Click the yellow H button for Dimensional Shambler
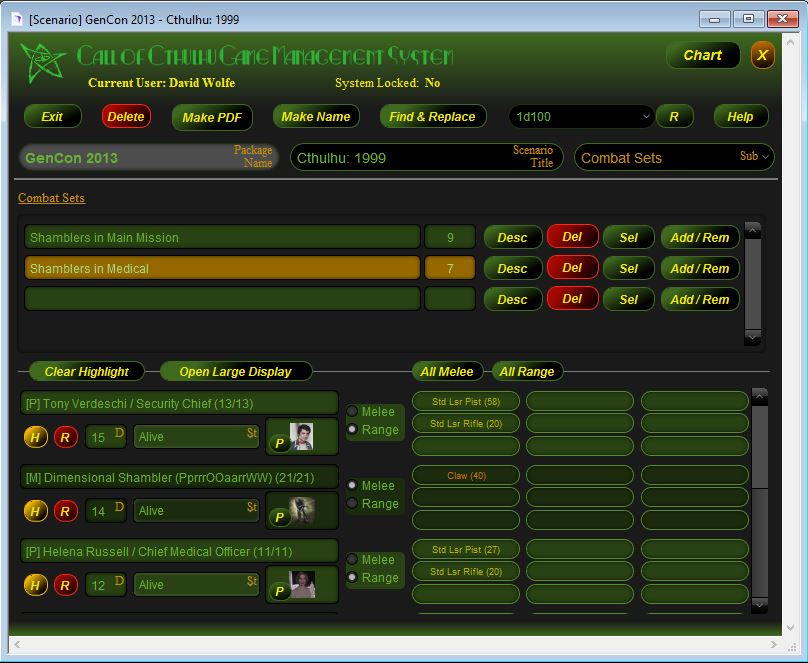 [x=36, y=512]
